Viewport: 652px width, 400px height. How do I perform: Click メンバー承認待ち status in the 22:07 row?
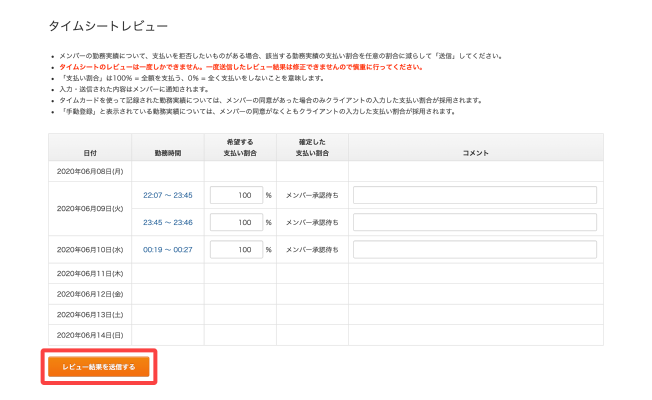point(312,195)
